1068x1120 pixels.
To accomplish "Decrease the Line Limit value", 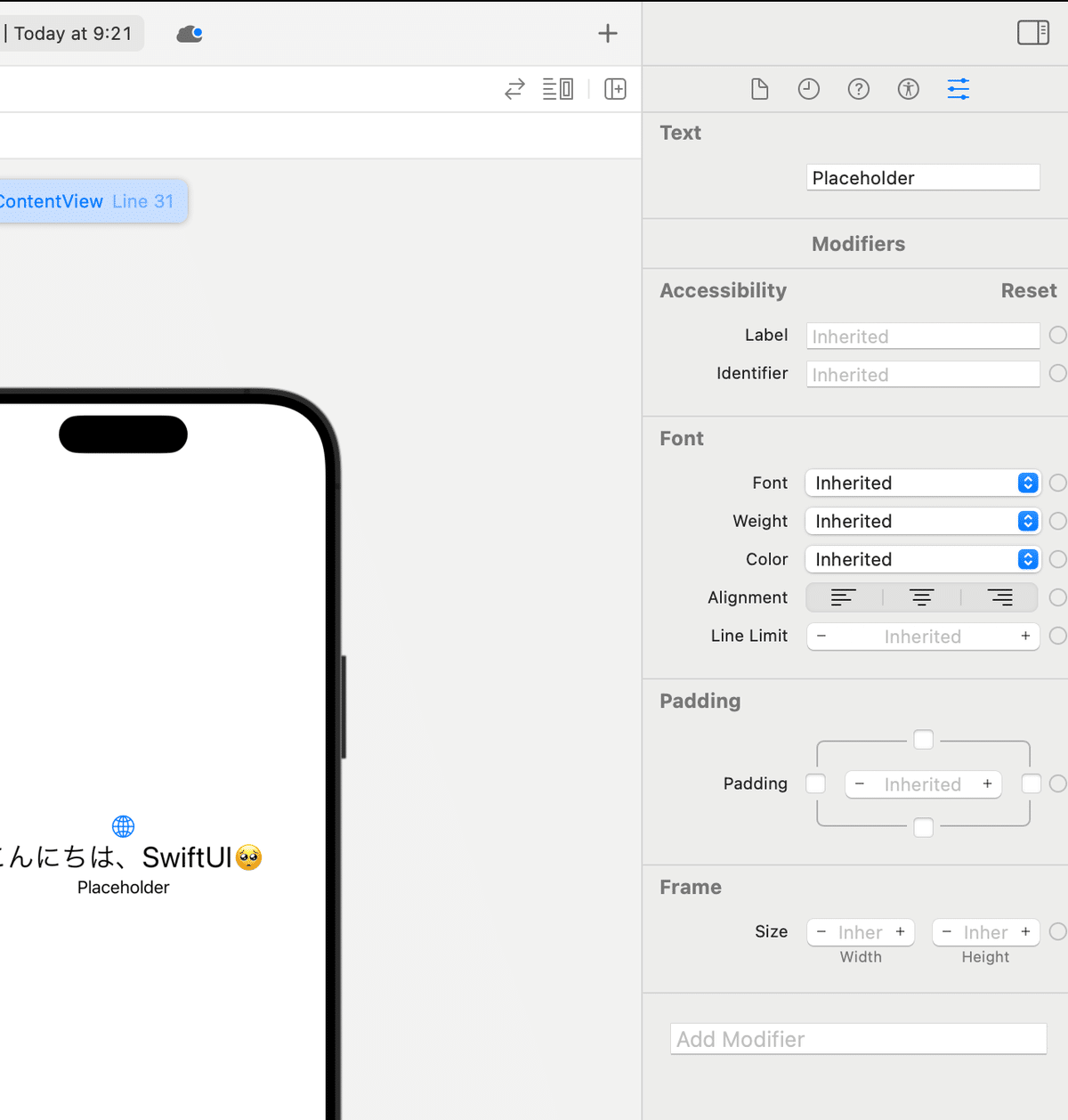I will 821,636.
